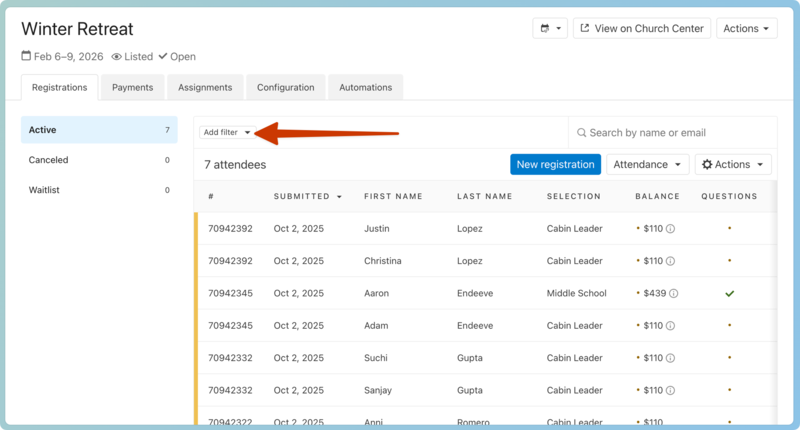Click info icon beside Adam's $110 balance

click(670, 326)
